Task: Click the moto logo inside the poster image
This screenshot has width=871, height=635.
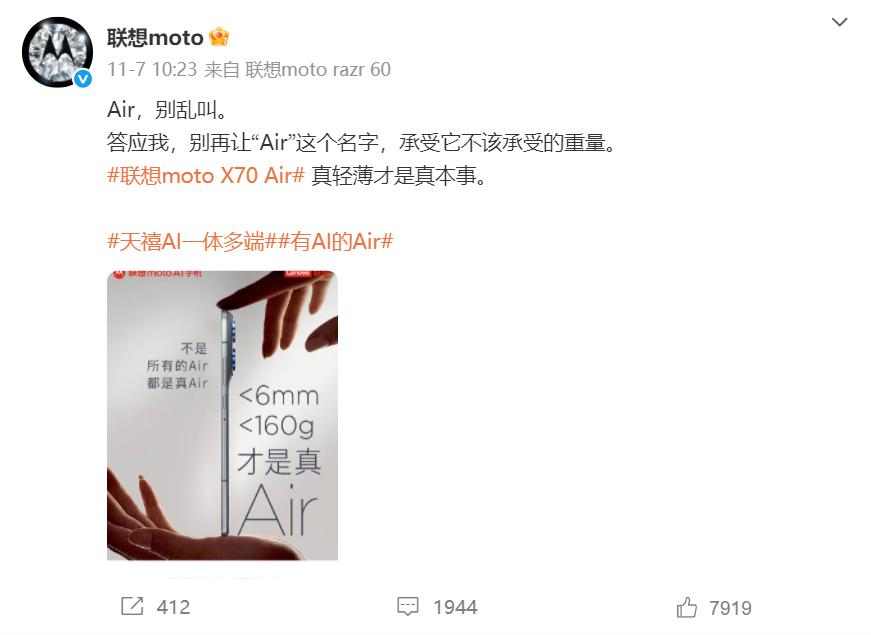Action: 119,274
